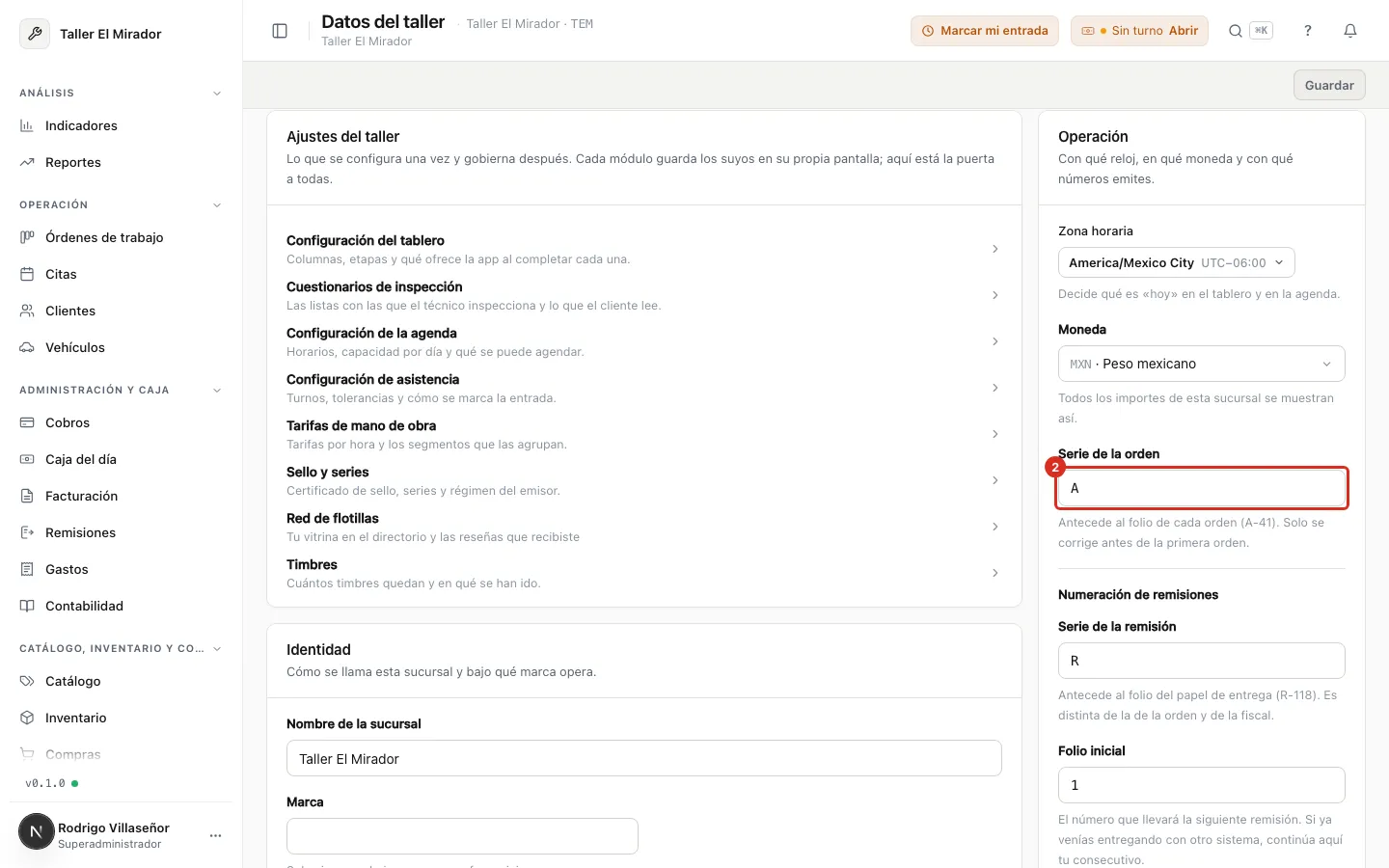Screen dimensions: 1389x868
Task: Go to Órdenes de trabajo
Action: click(x=121, y=237)
